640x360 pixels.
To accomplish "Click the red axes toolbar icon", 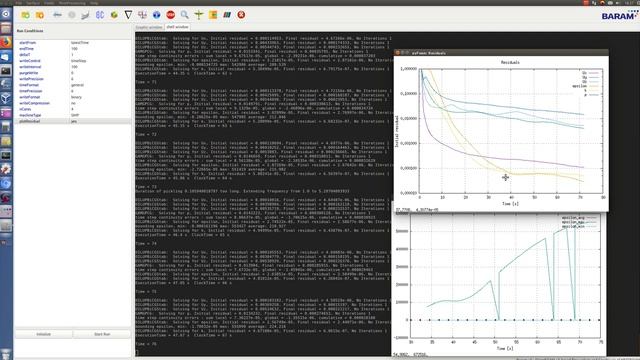I will (142, 15).
